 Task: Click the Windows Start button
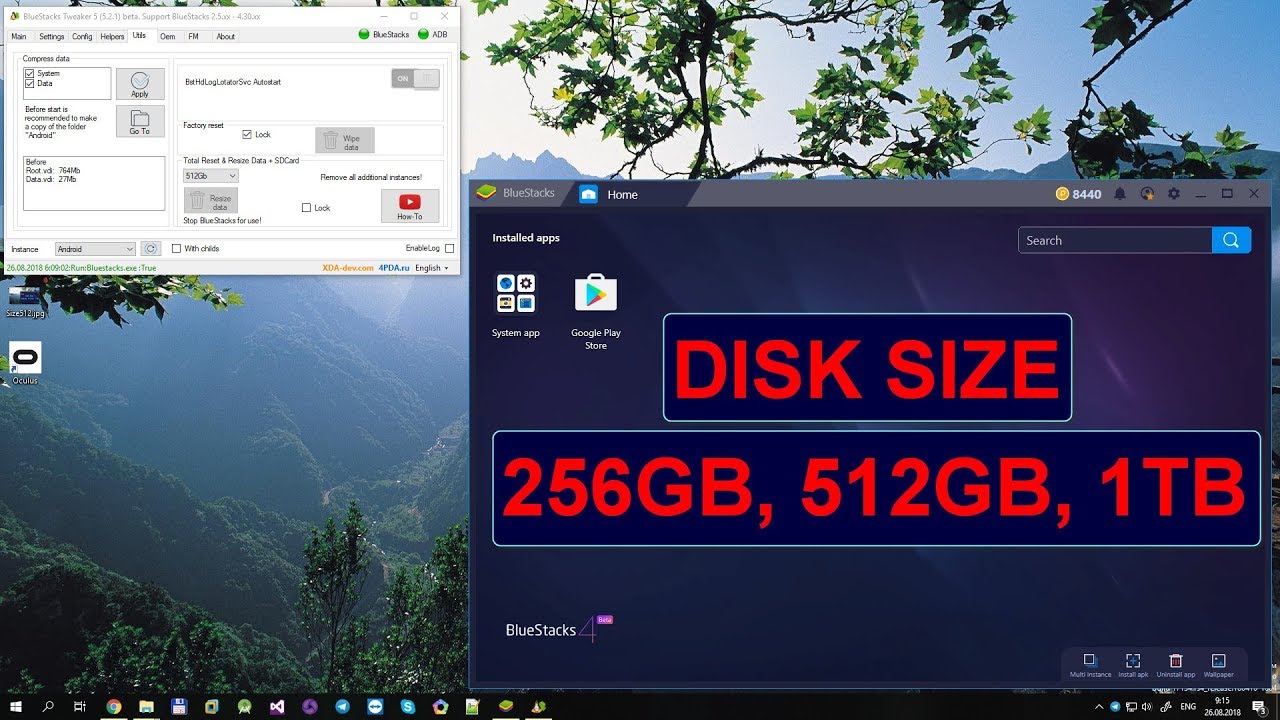pyautogui.click(x=16, y=706)
